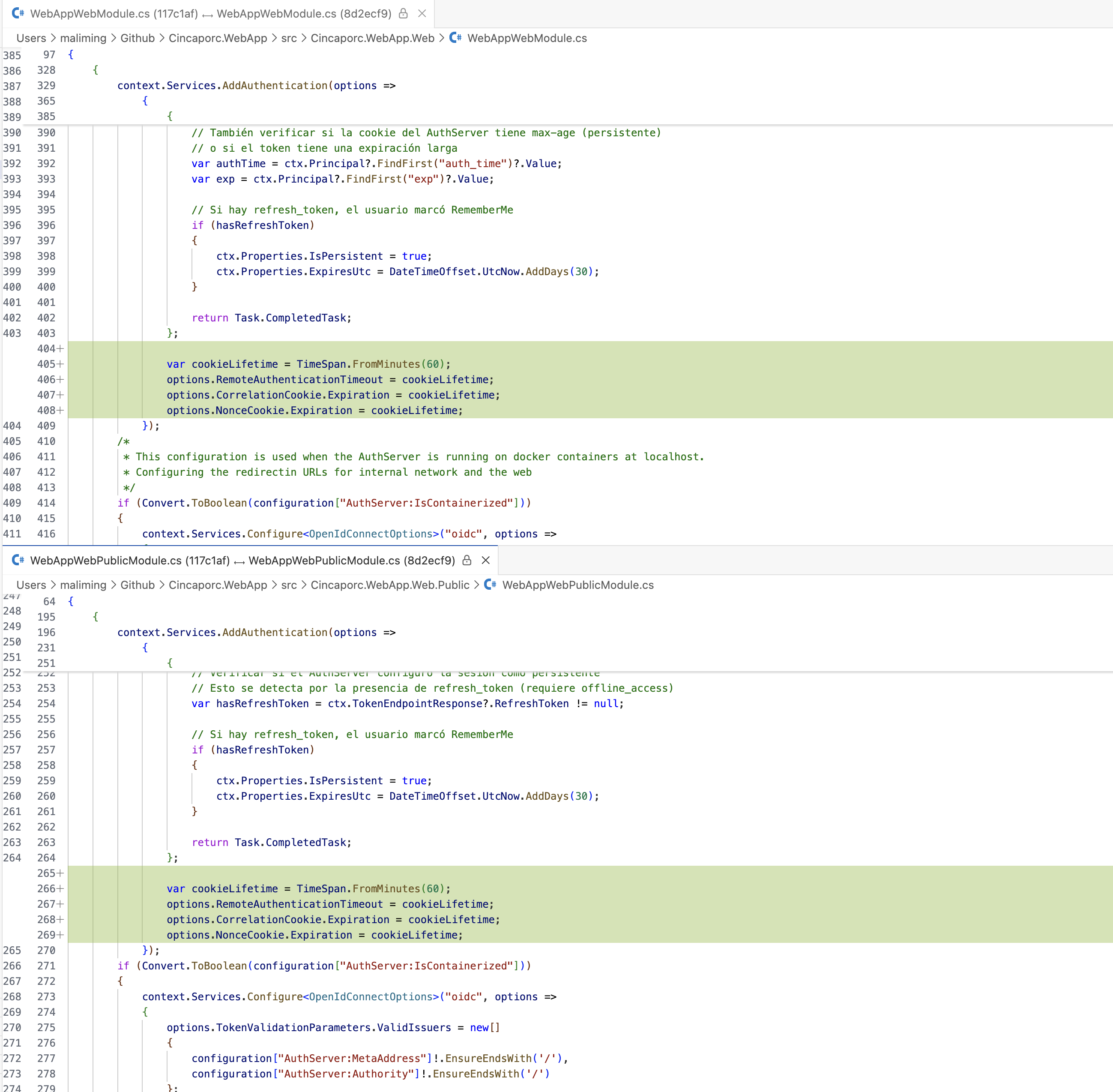1113x1092 pixels.
Task: Click added line number 405 in top diff
Action: tap(46, 364)
